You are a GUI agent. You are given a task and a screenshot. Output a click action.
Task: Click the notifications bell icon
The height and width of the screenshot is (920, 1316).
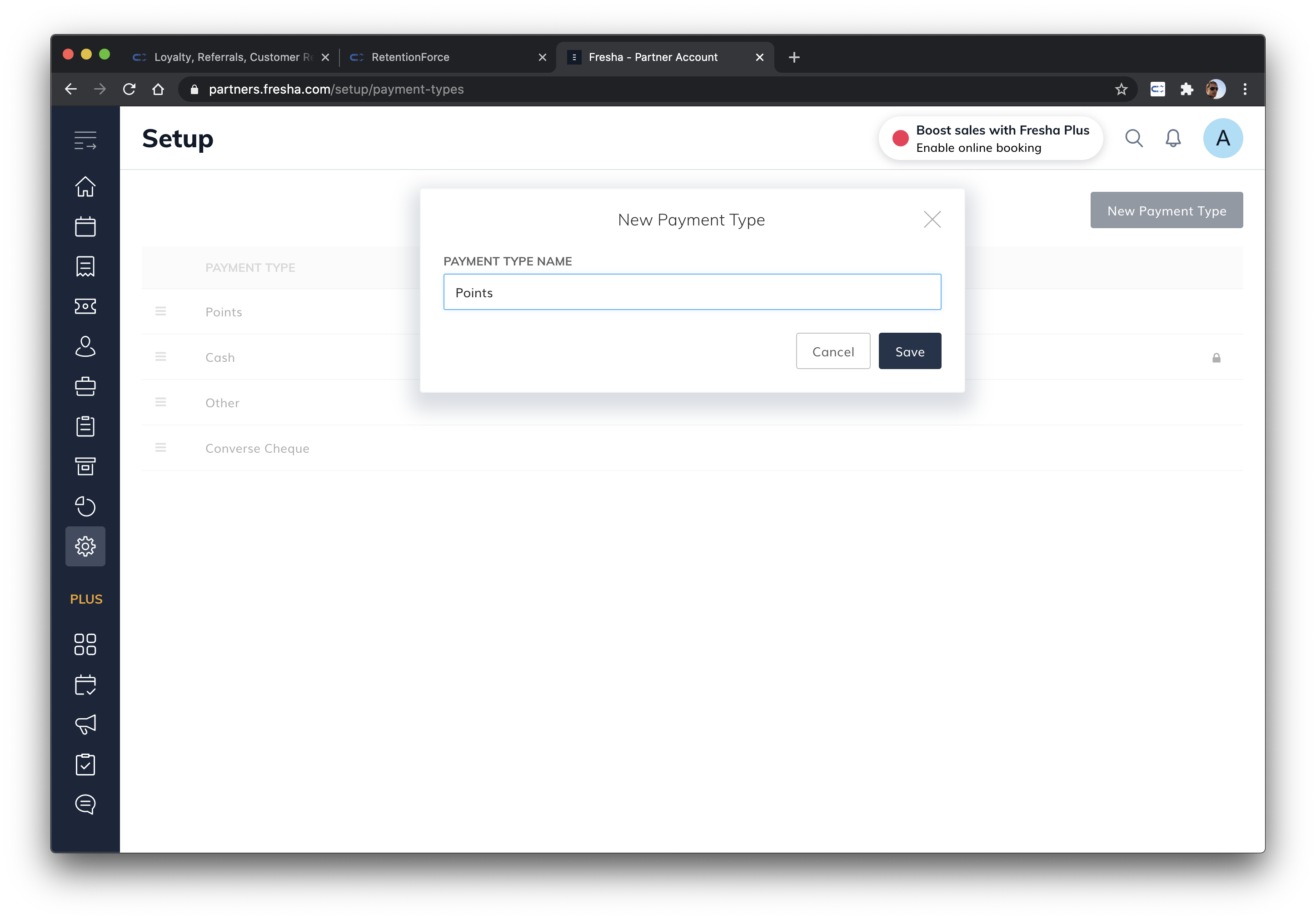pyautogui.click(x=1173, y=138)
